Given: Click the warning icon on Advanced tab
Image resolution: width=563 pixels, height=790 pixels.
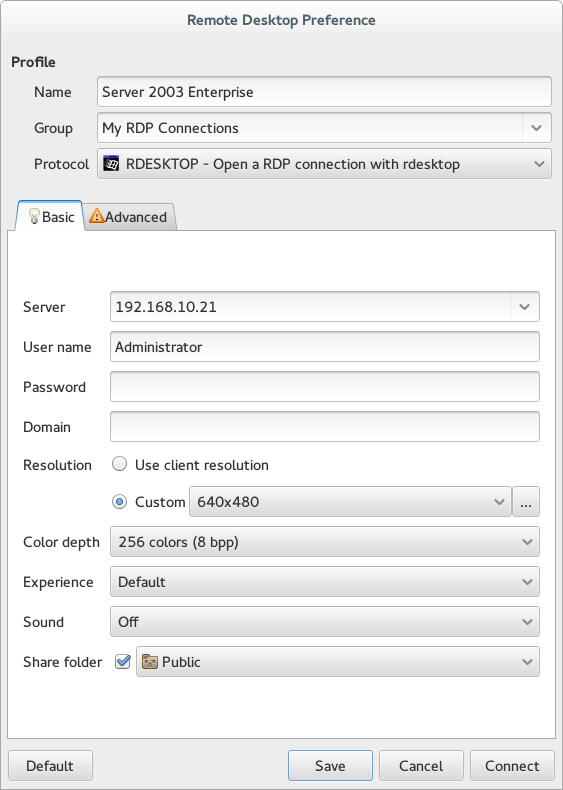Looking at the screenshot, I should [96, 216].
